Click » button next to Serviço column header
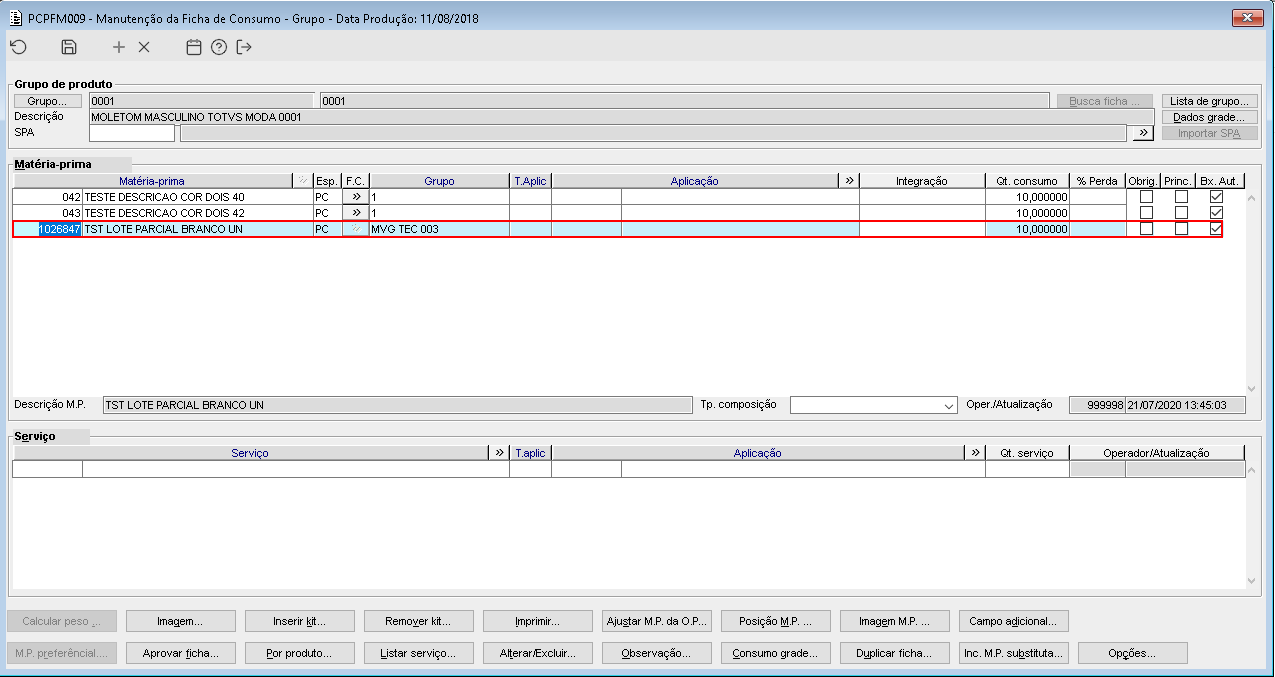 499,453
